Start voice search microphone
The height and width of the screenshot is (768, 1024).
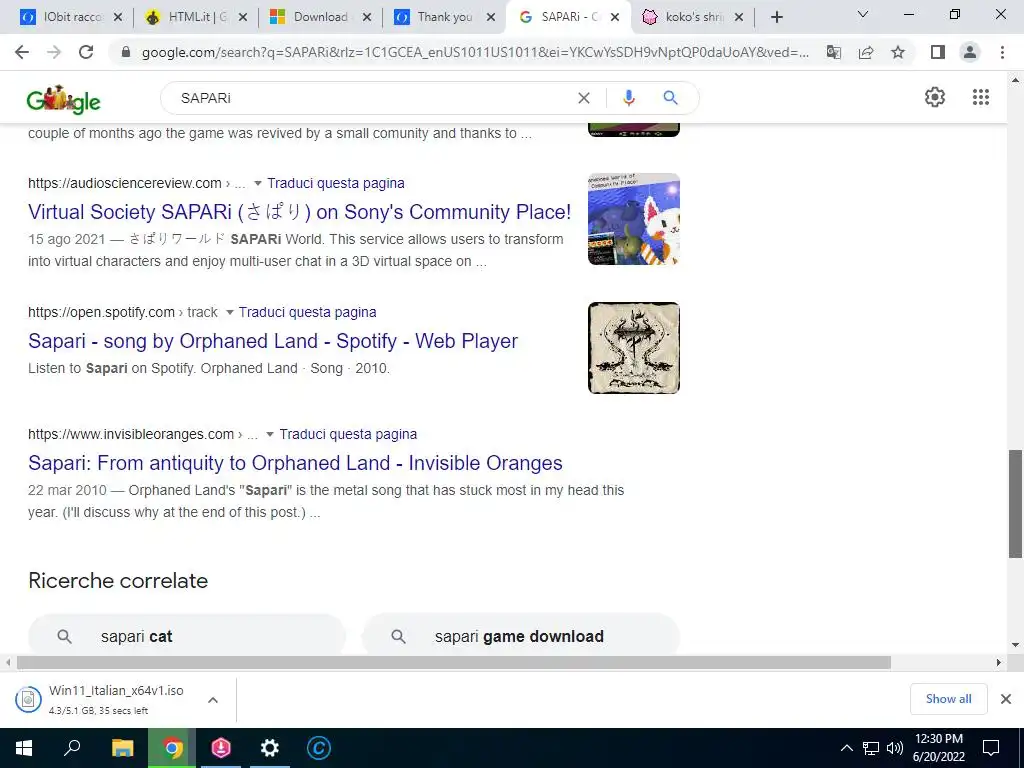click(x=628, y=98)
